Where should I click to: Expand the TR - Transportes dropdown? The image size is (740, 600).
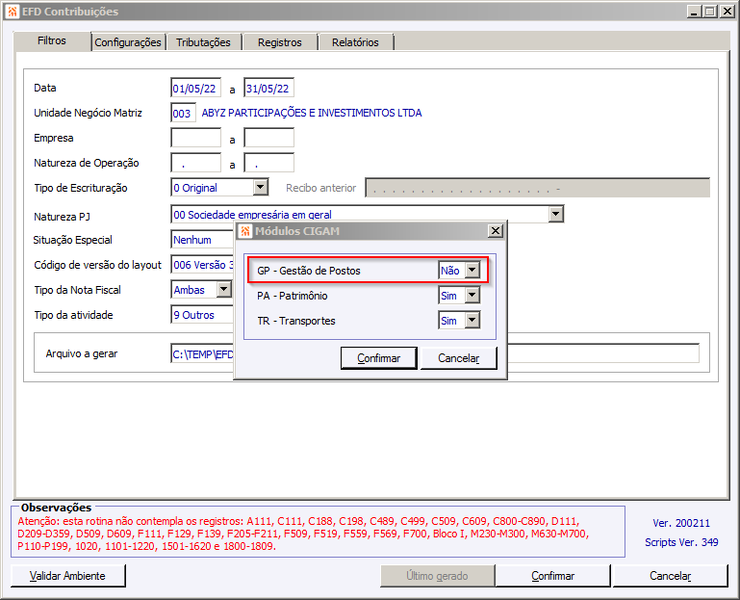click(472, 321)
